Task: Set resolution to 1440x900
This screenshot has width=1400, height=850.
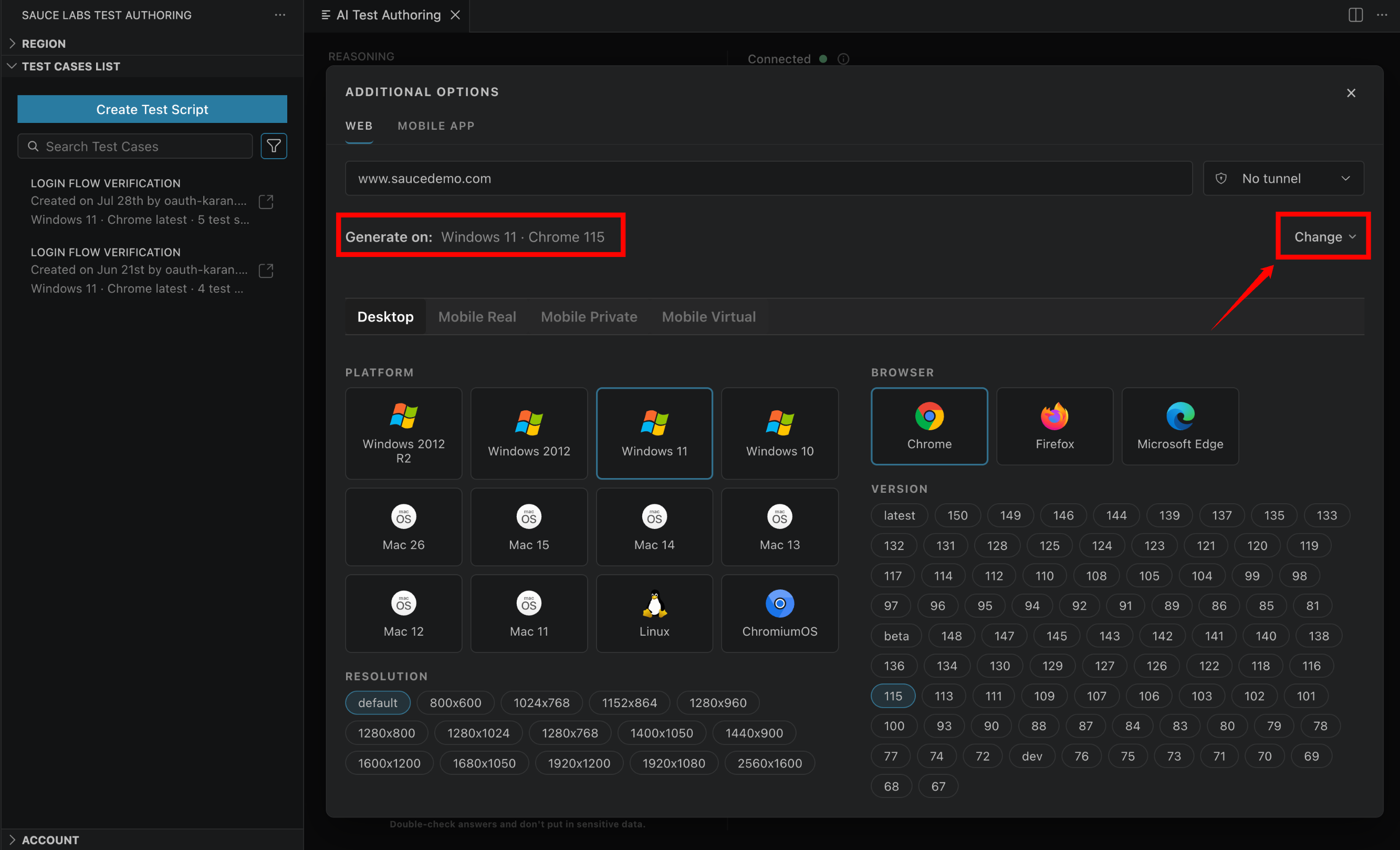Action: click(x=754, y=732)
